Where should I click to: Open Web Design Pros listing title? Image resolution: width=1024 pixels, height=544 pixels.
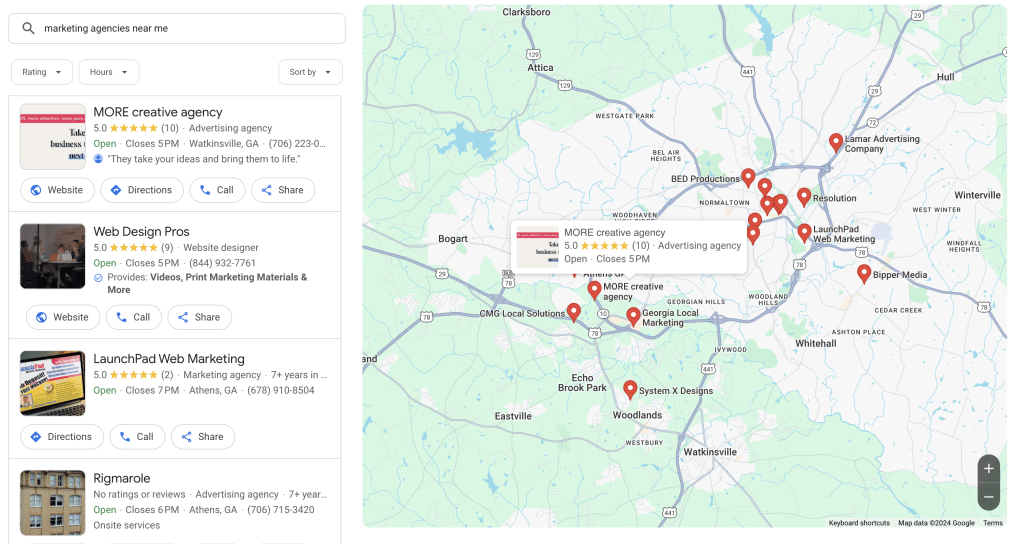tap(141, 232)
